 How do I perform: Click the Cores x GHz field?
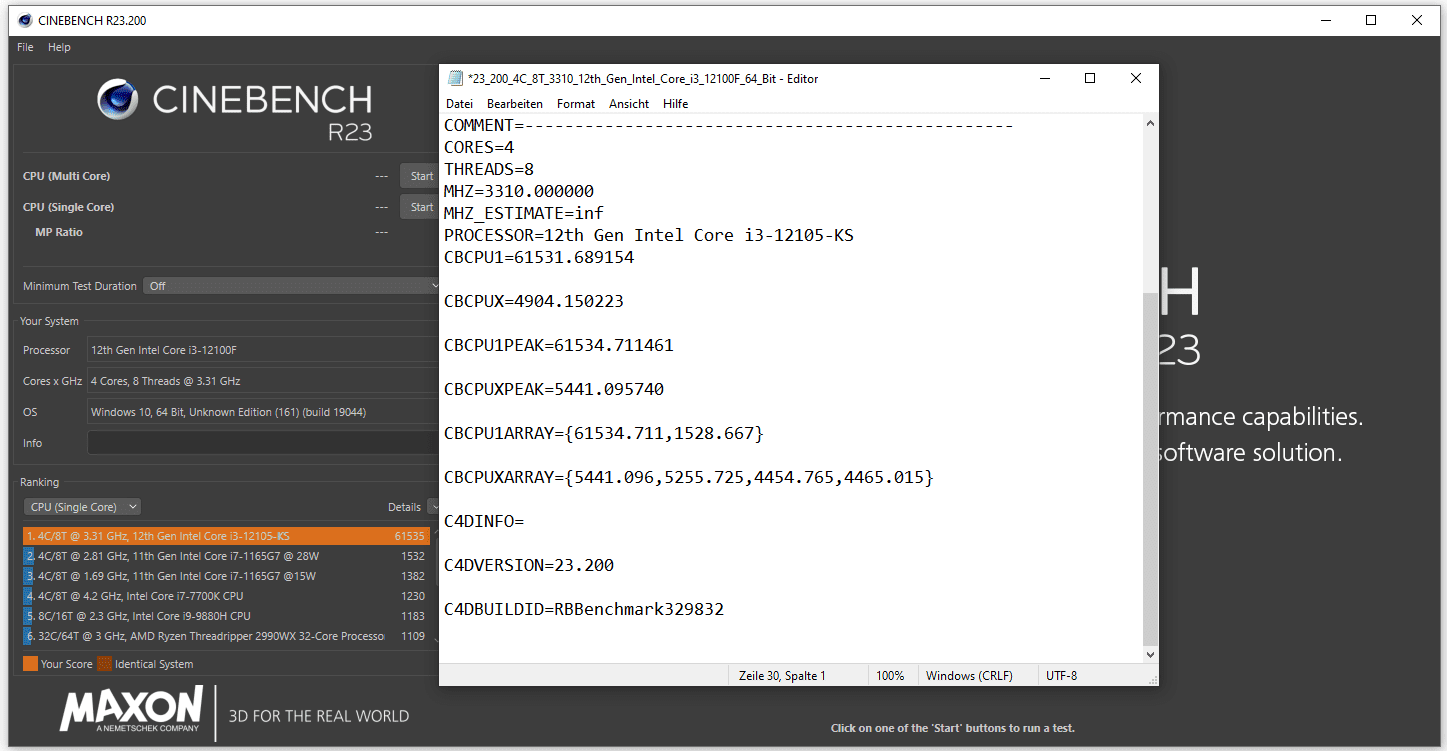(263, 381)
